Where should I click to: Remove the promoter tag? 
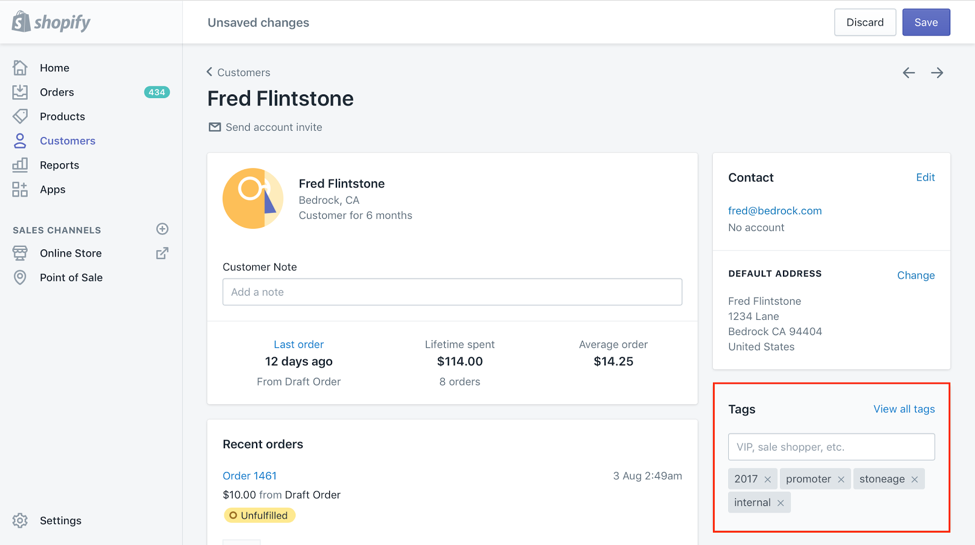point(841,479)
